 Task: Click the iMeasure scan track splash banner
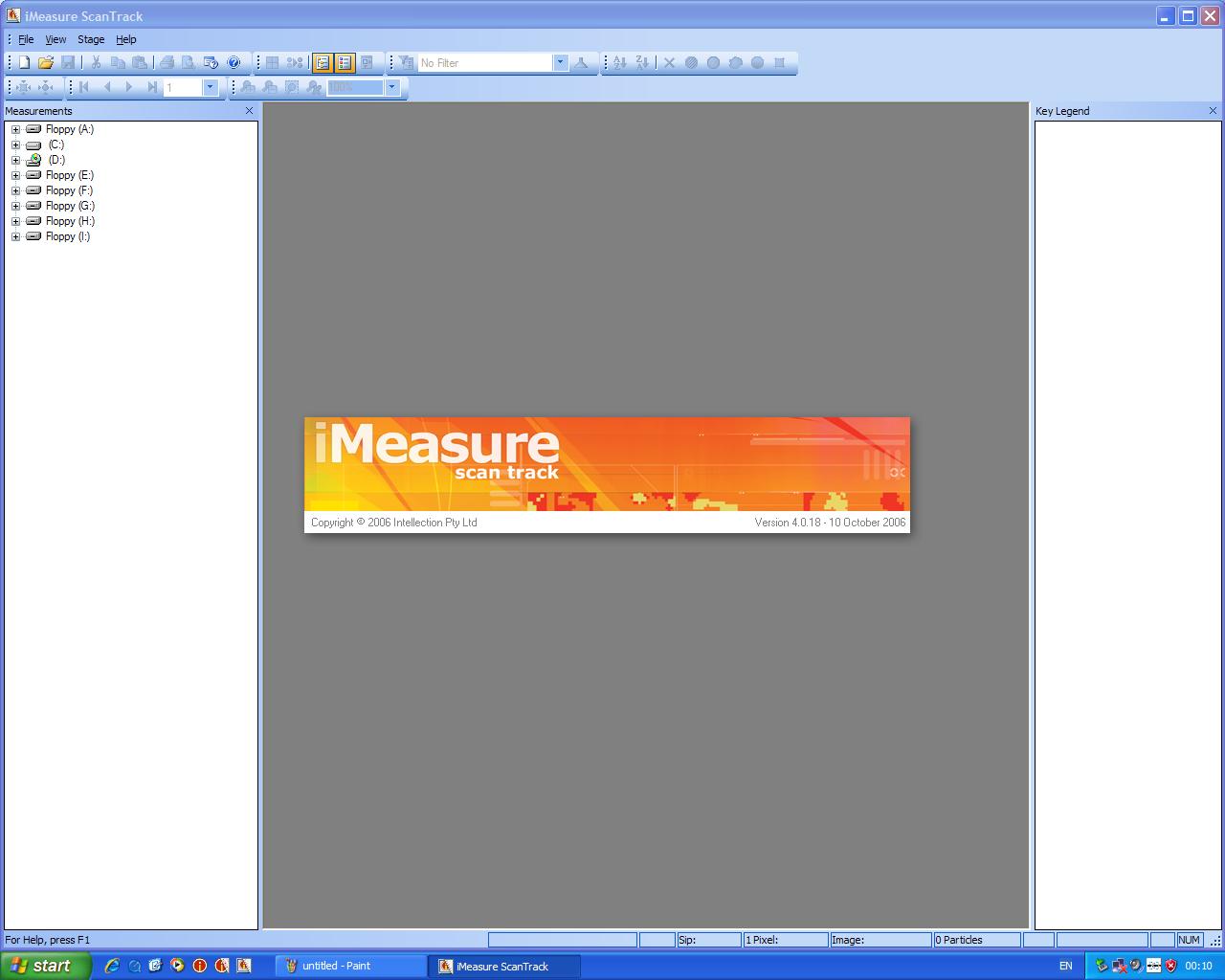coord(607,475)
